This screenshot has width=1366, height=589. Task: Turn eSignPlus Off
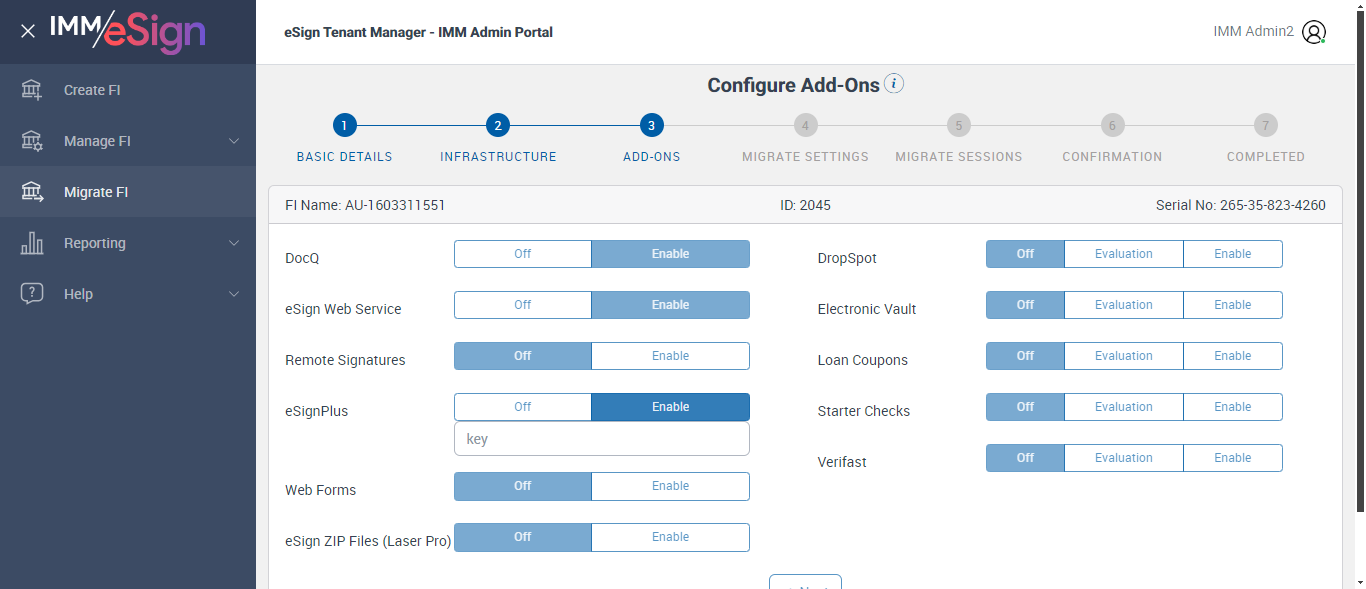click(x=523, y=407)
